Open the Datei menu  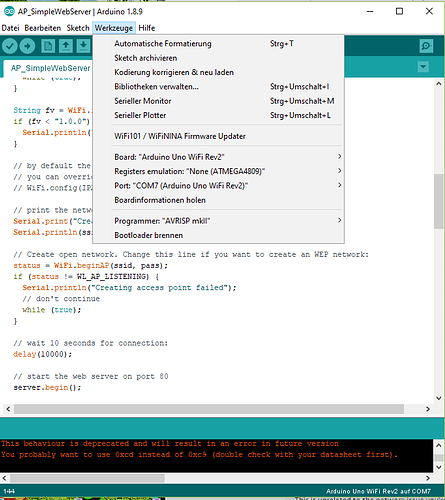10,28
